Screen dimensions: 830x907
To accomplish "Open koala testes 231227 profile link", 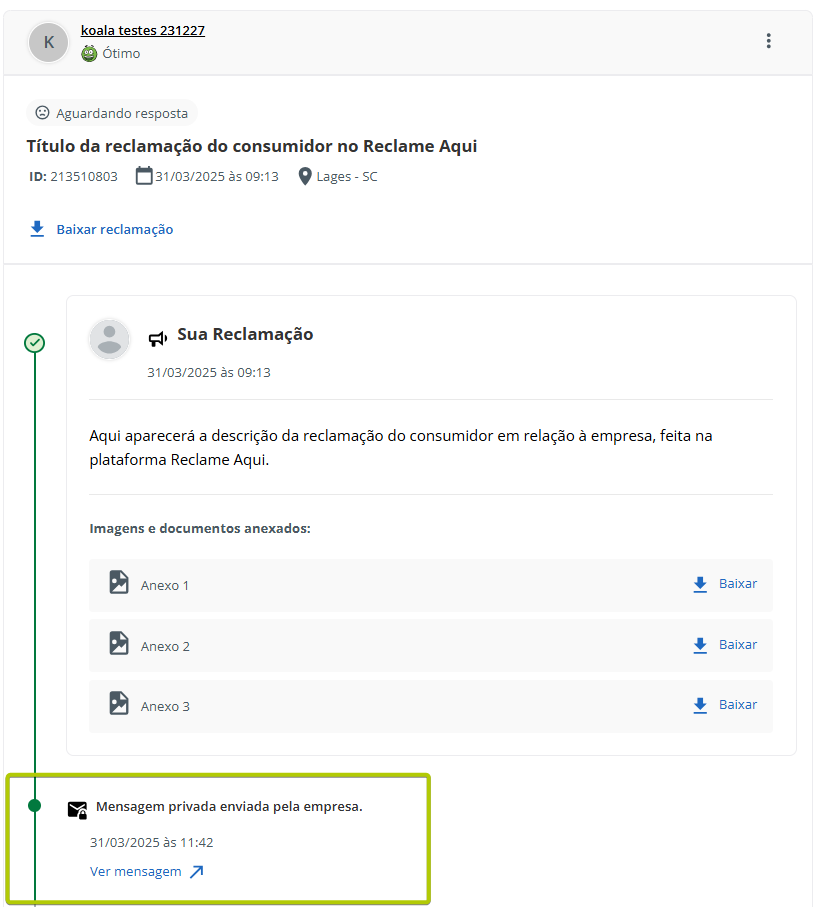I will tap(142, 31).
